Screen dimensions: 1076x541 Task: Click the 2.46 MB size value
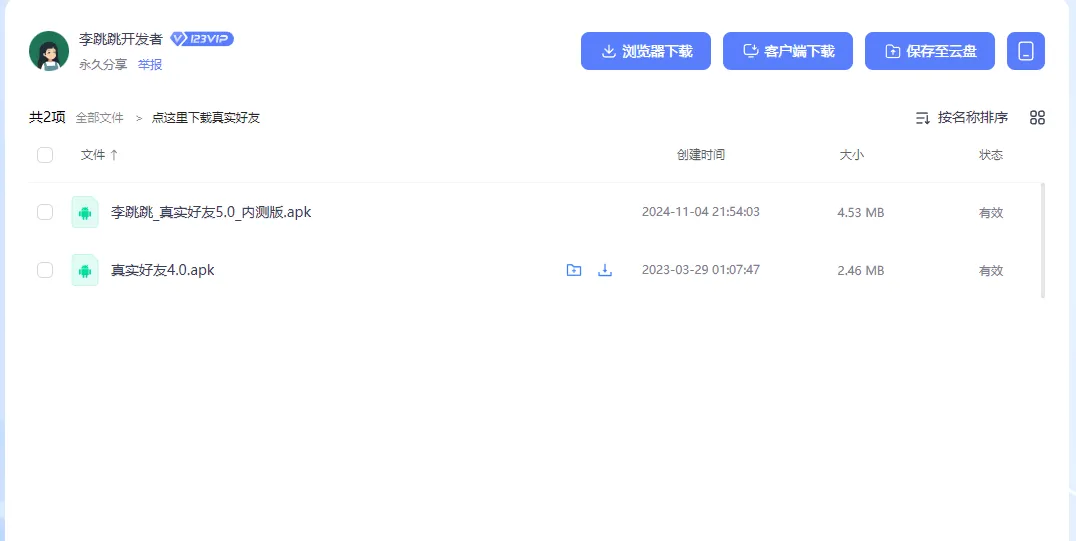861,270
